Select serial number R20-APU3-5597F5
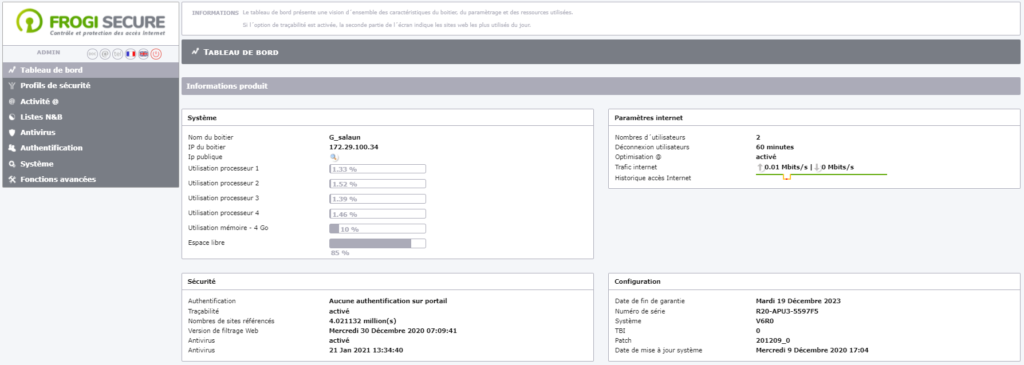Screen dimensions: 1024x365 tap(787, 311)
